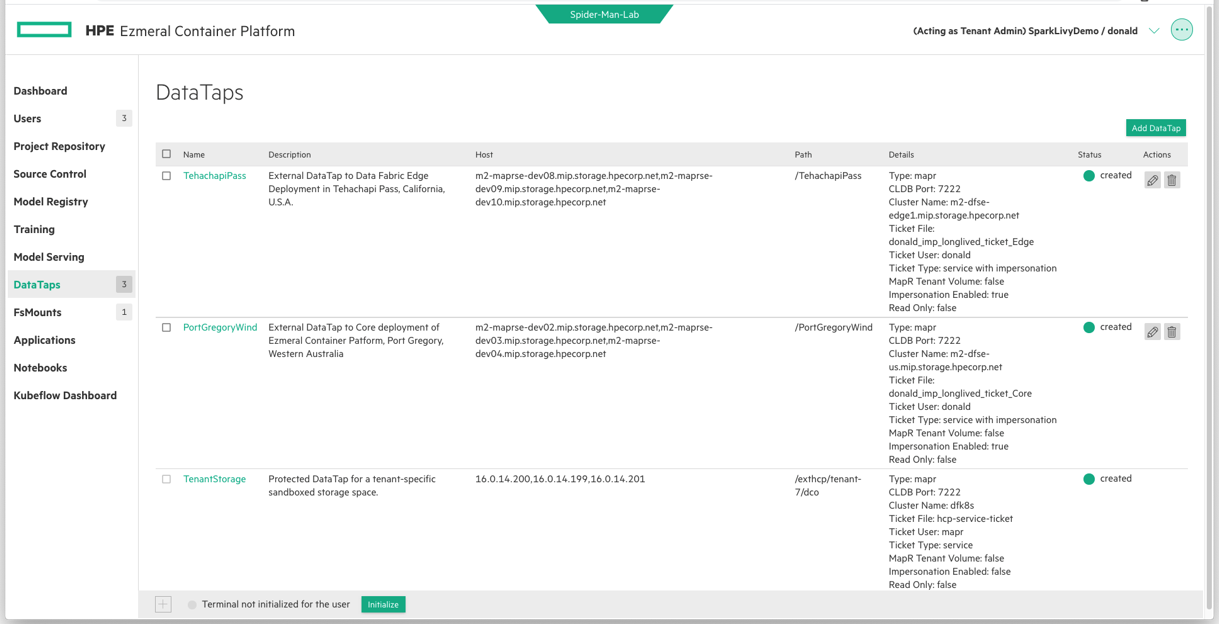Open the TehachapiPass DataTap link
1219x624 pixels.
pyautogui.click(x=214, y=176)
